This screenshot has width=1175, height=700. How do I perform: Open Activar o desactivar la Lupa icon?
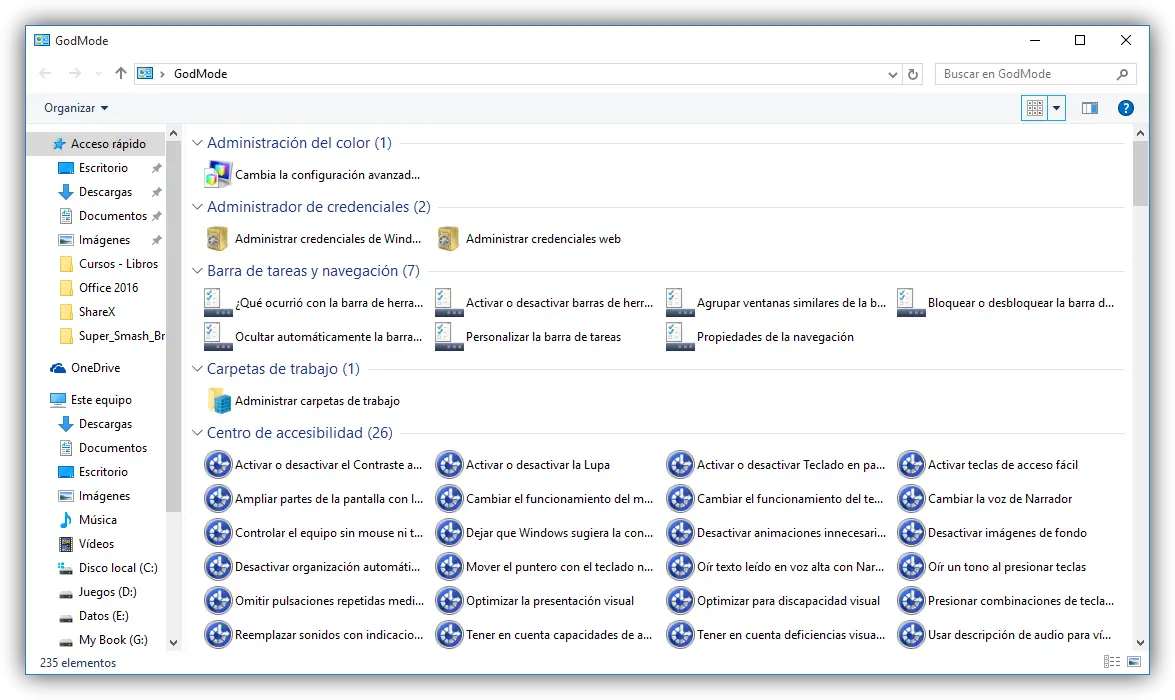pos(449,465)
